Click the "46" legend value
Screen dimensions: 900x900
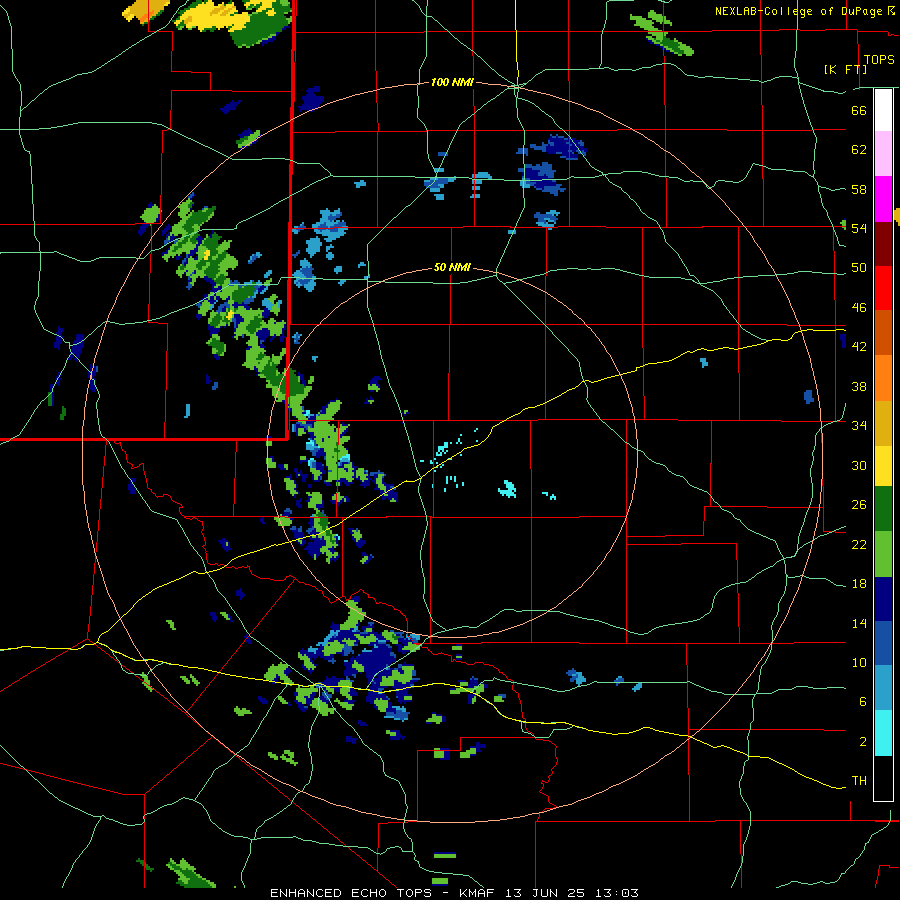pos(859,308)
